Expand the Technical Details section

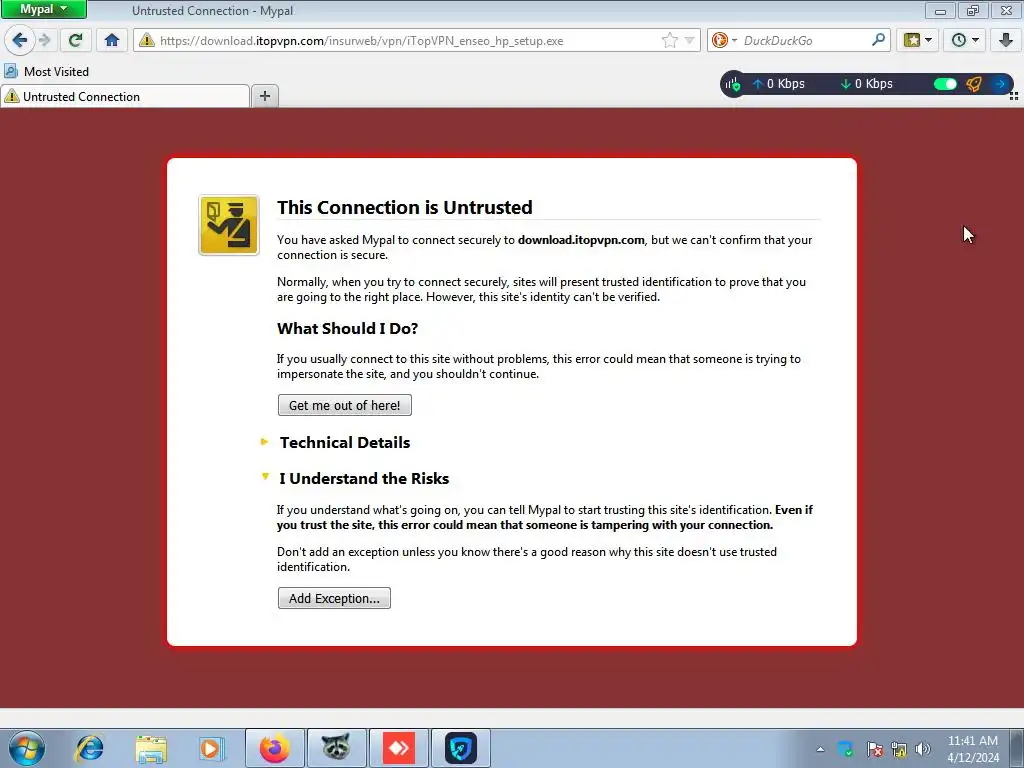pyautogui.click(x=345, y=442)
